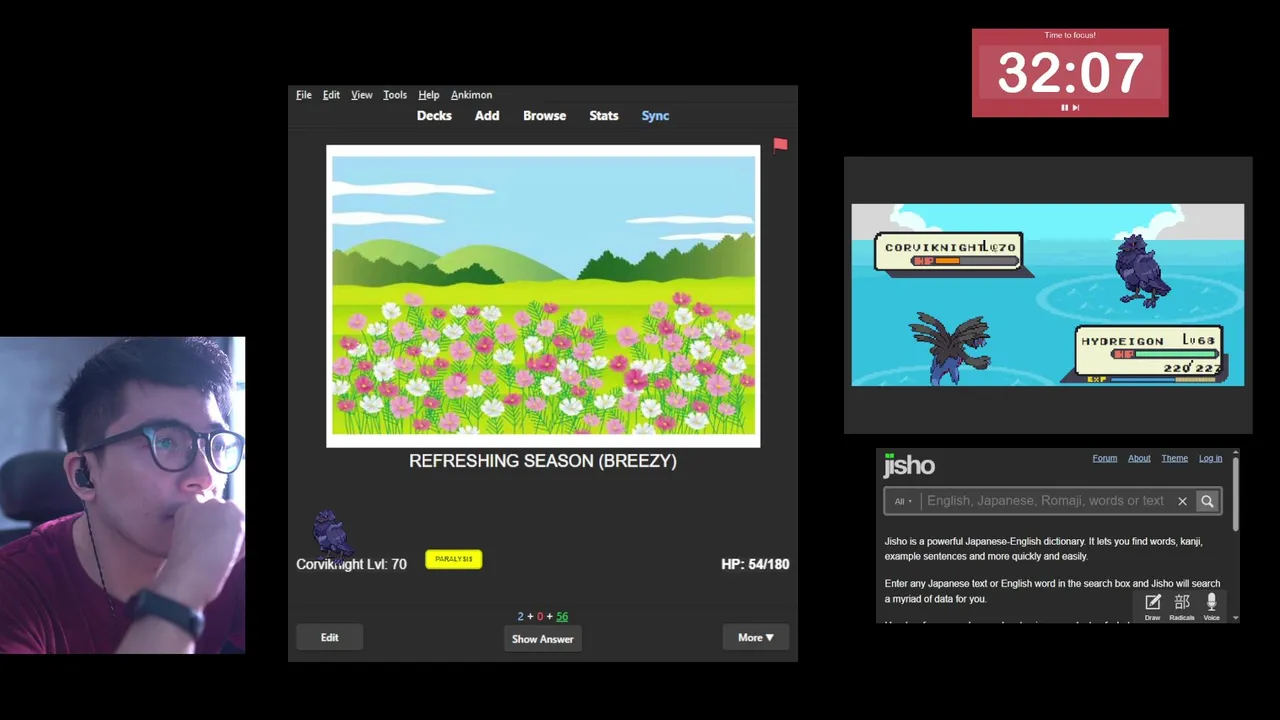Open the Ankimon menu
This screenshot has height=720, width=1280.
[471, 95]
